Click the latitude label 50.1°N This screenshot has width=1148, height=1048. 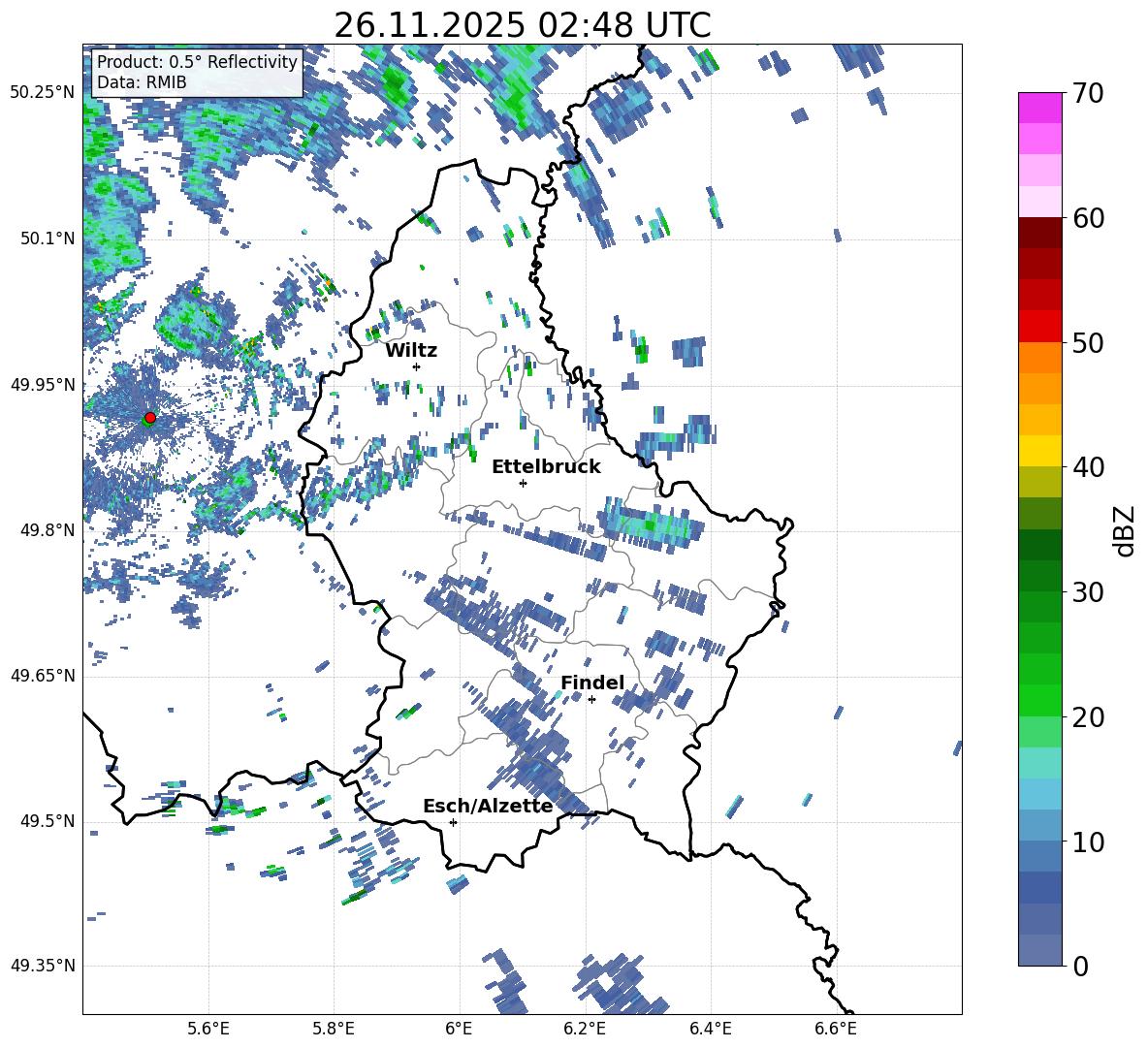coord(47,238)
